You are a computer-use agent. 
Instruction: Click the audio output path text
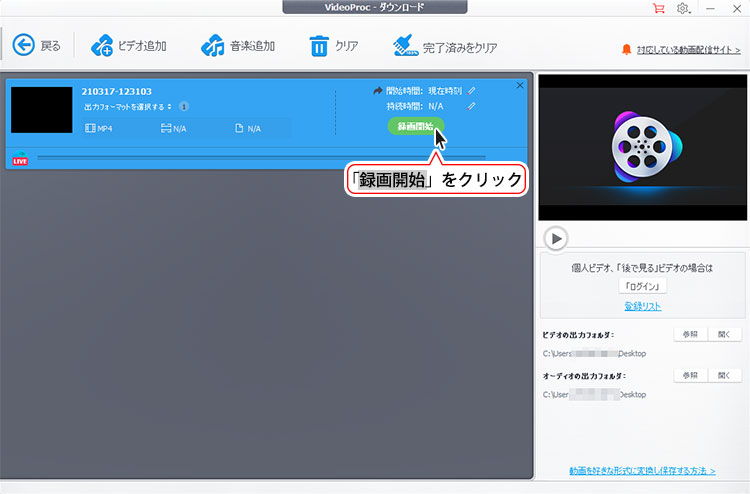tap(594, 395)
